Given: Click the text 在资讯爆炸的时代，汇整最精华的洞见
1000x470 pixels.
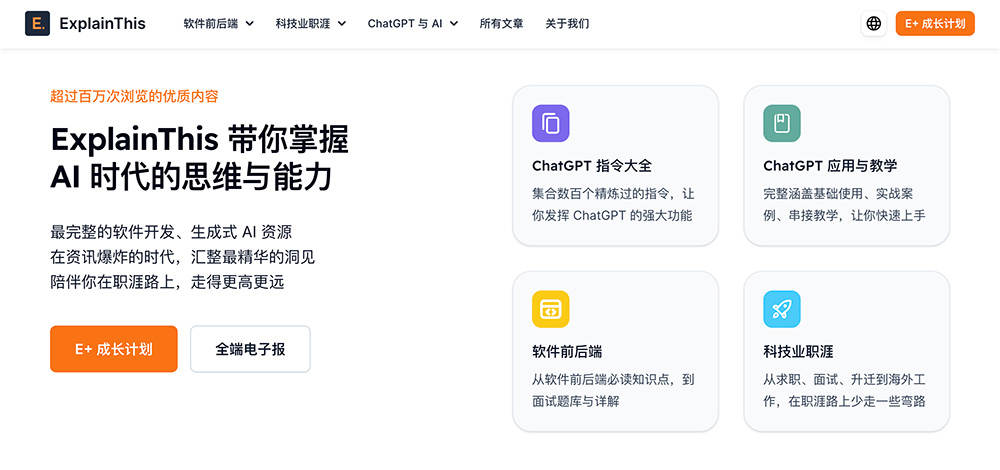Looking at the screenshot, I should click(x=182, y=257).
